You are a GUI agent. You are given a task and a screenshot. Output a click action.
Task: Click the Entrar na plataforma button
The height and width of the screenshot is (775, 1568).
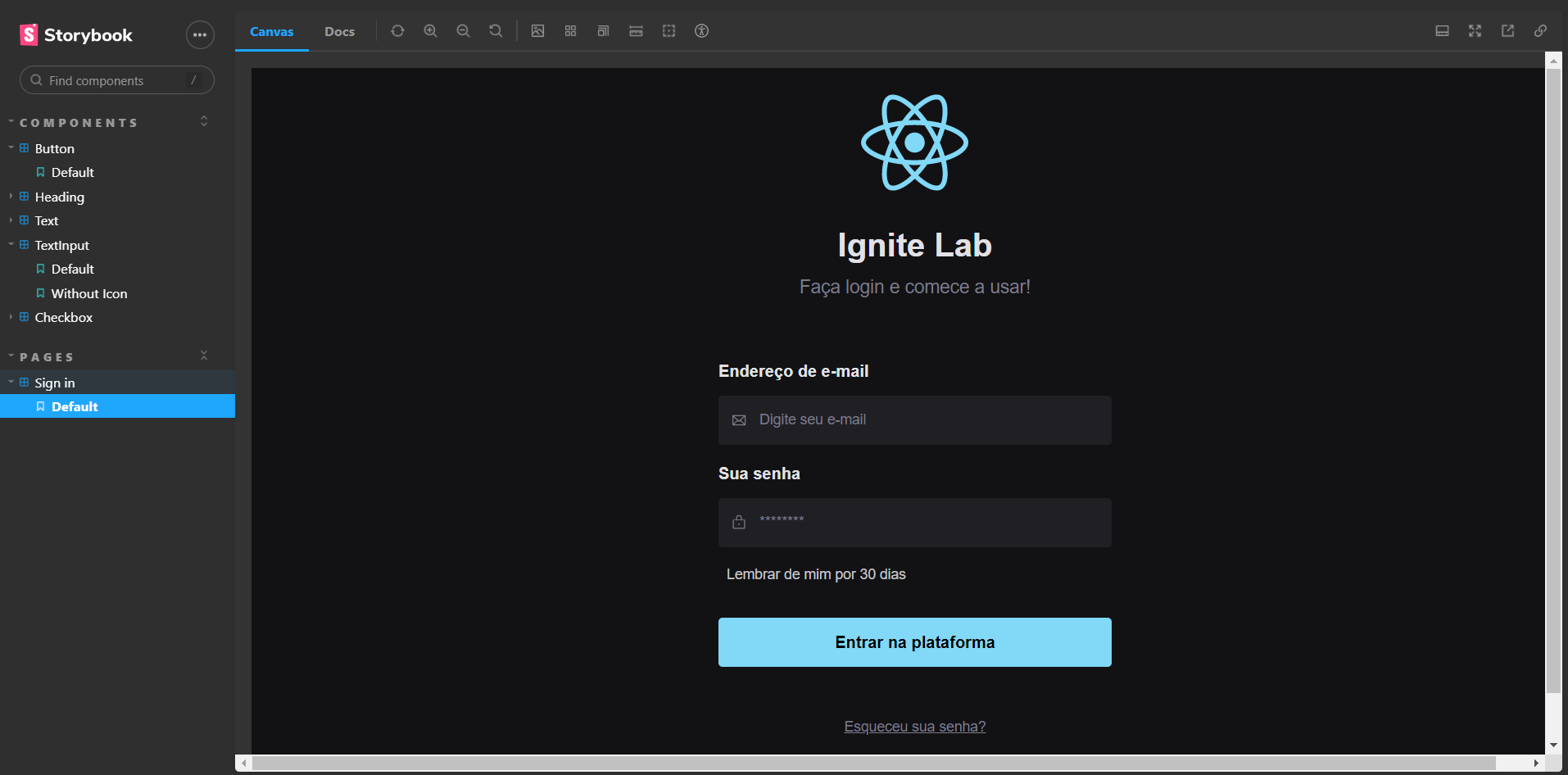pos(915,642)
